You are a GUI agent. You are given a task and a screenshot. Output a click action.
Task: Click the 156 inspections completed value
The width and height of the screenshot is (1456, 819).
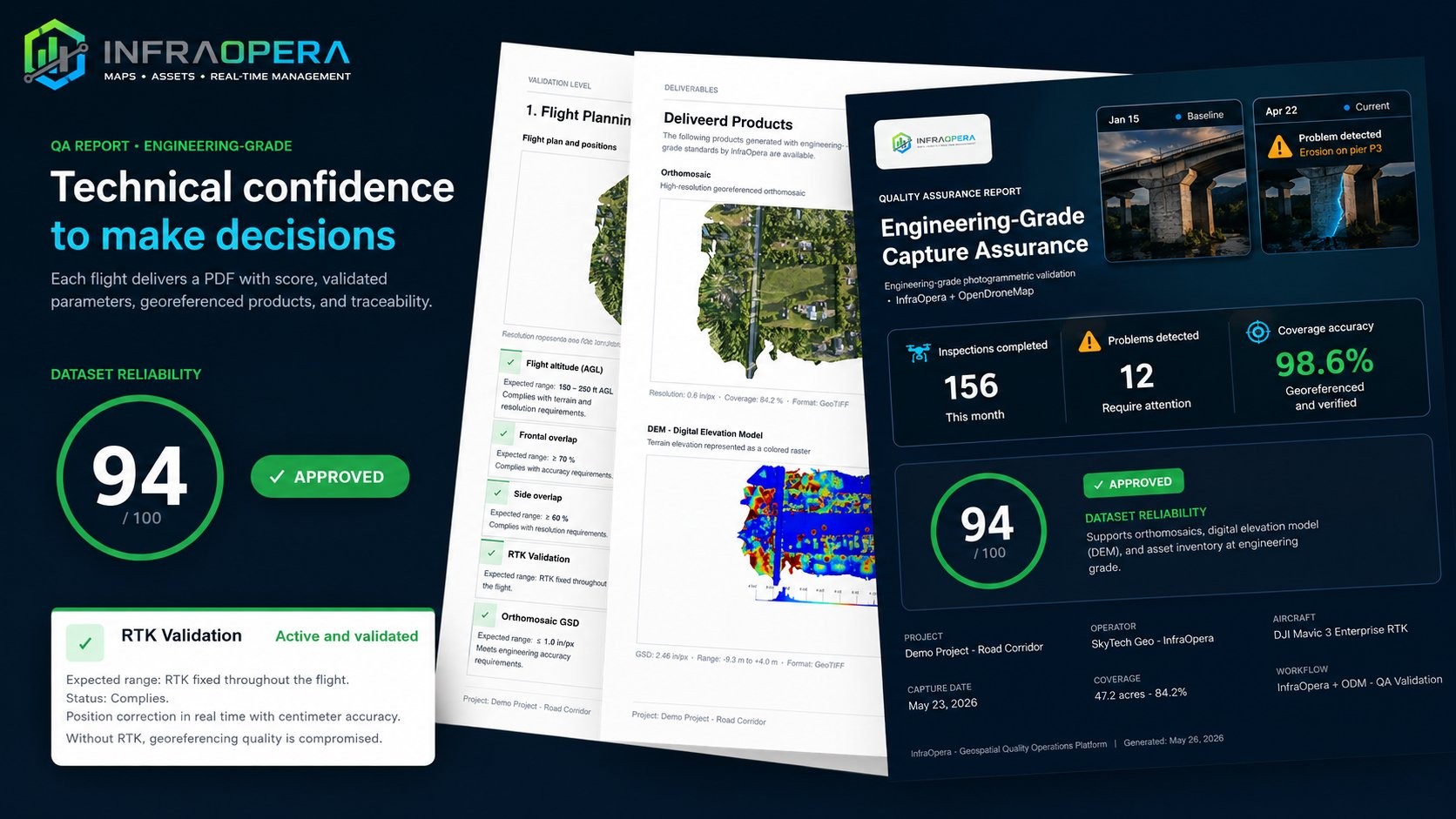(971, 386)
